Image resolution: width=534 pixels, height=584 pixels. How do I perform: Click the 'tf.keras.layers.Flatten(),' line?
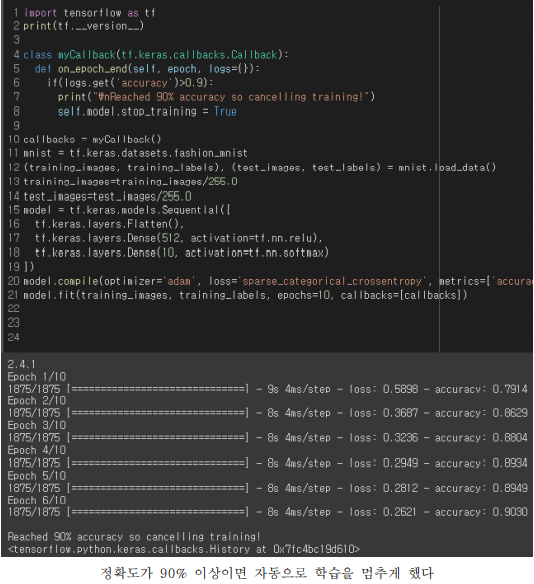pyautogui.click(x=109, y=224)
